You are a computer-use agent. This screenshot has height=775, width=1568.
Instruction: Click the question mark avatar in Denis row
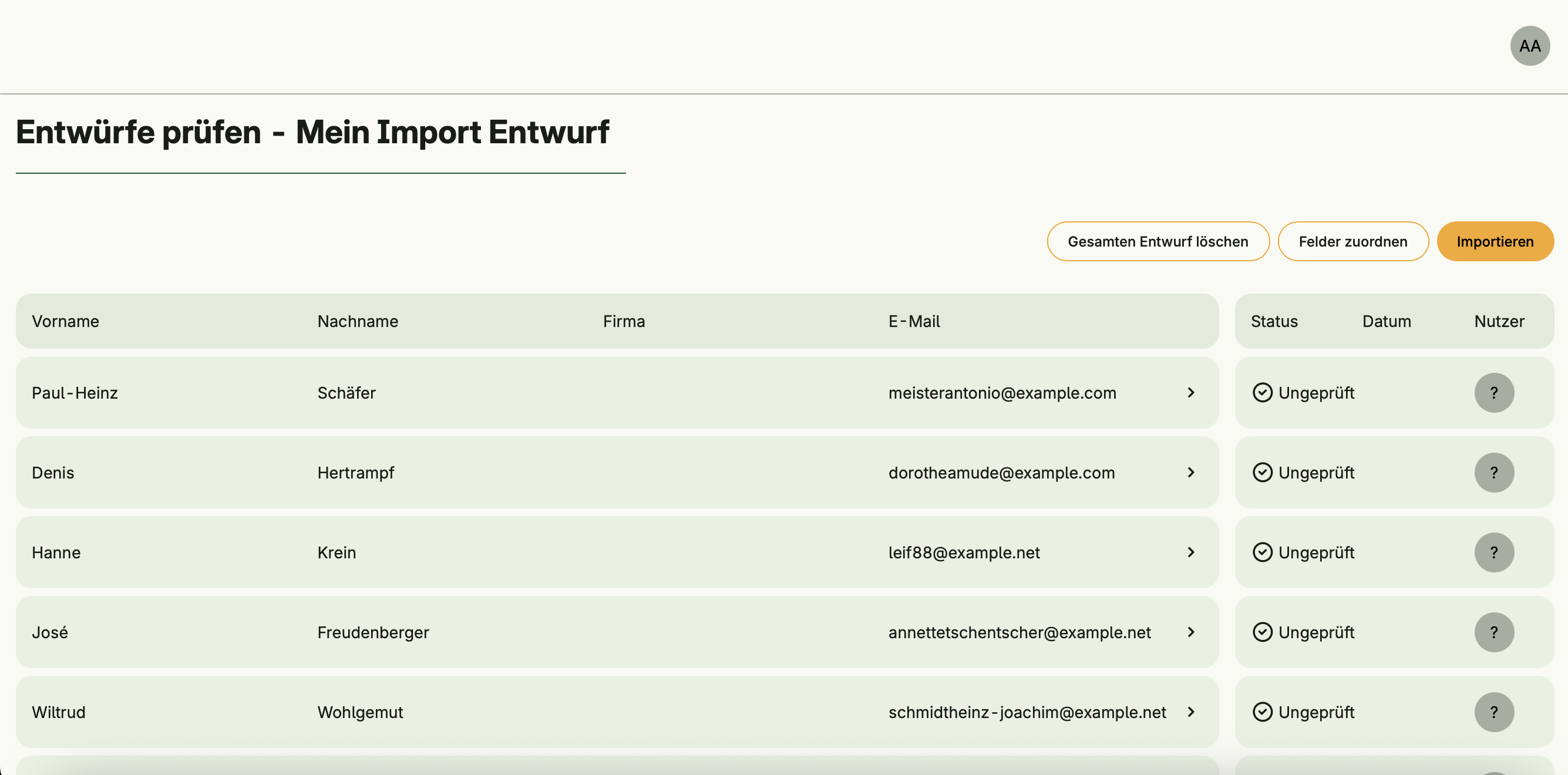pyautogui.click(x=1494, y=472)
